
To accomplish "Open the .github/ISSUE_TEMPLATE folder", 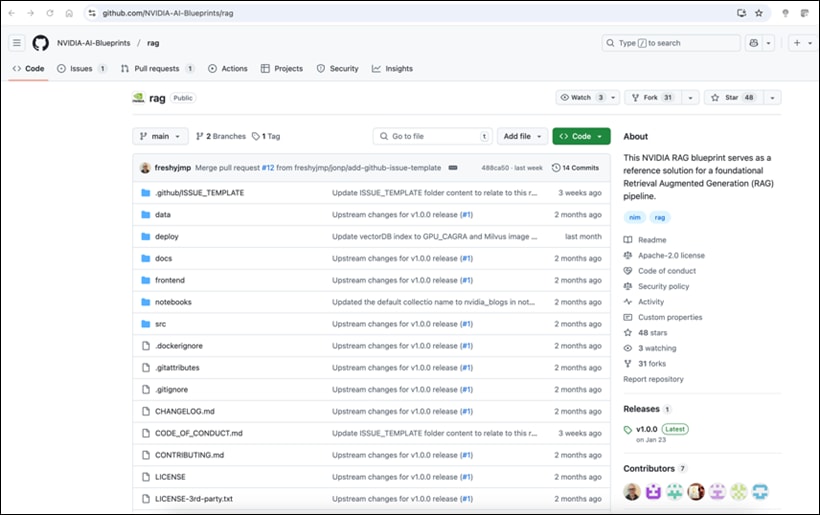I will click(199, 193).
